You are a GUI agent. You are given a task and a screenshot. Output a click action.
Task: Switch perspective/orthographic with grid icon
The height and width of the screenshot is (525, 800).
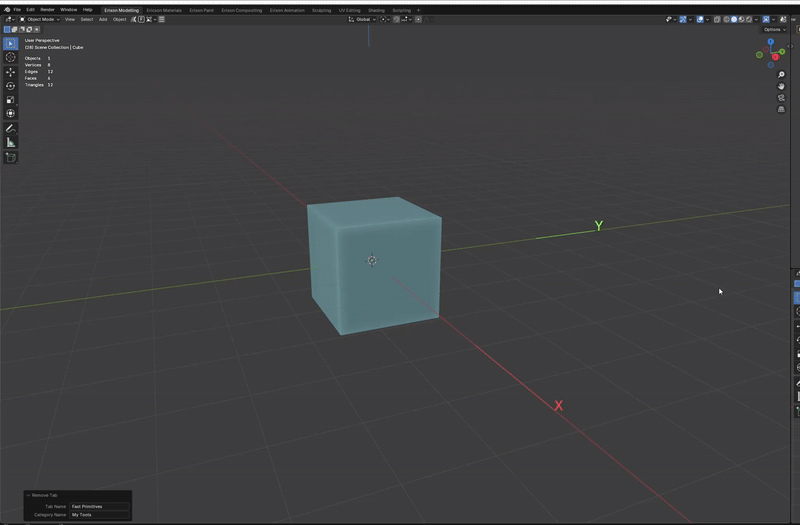point(781,109)
